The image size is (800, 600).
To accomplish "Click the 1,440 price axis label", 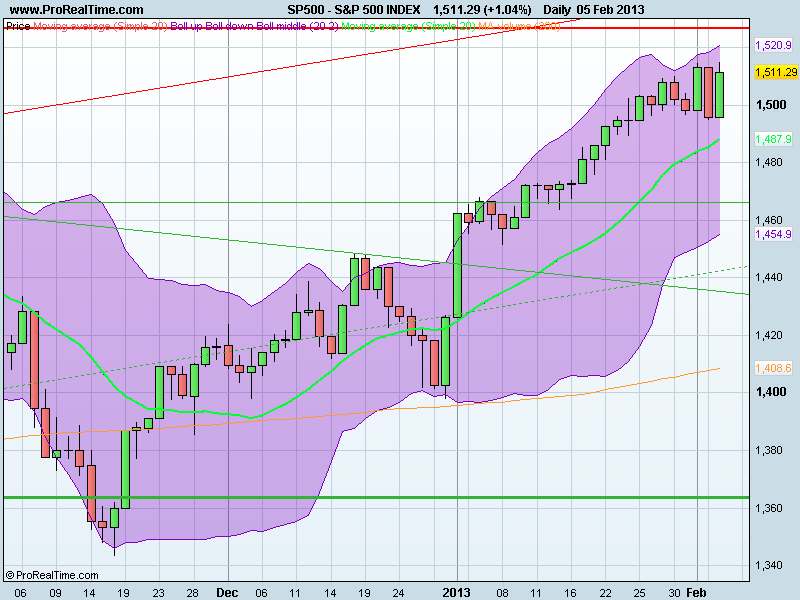I will tap(769, 278).
